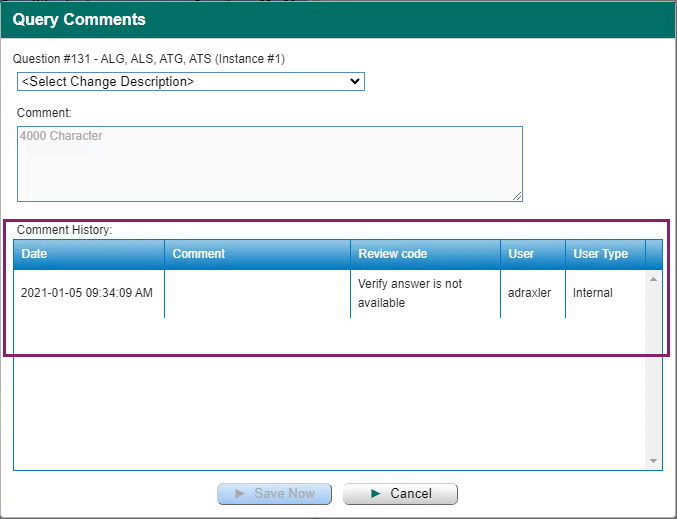
Task: Sort by the Date column header
Action: [88, 254]
